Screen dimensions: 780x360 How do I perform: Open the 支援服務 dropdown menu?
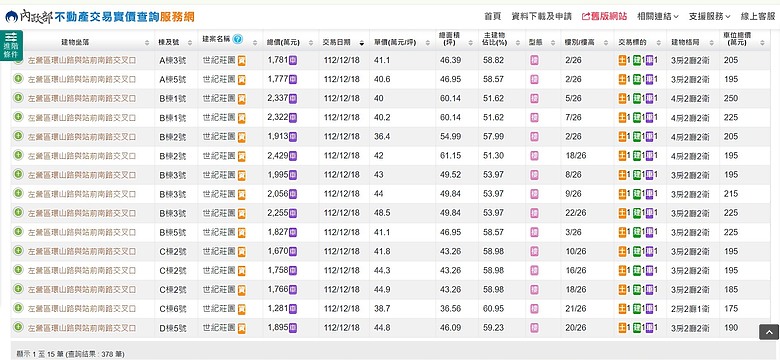(709, 16)
